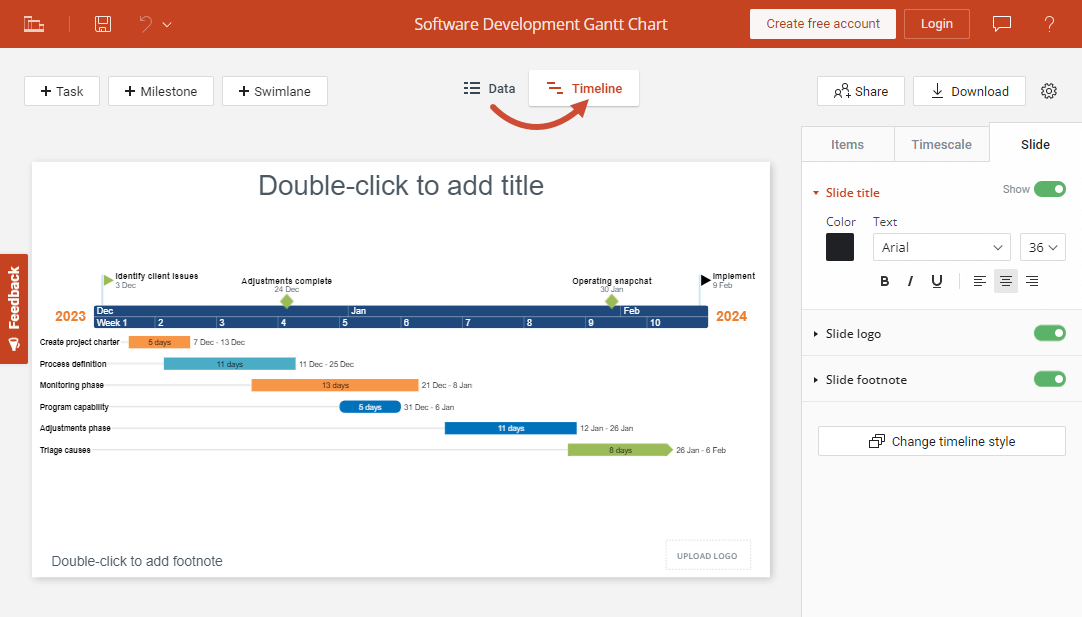The image size is (1082, 617).
Task: Open the font size 36 dropdown
Action: coord(1043,247)
